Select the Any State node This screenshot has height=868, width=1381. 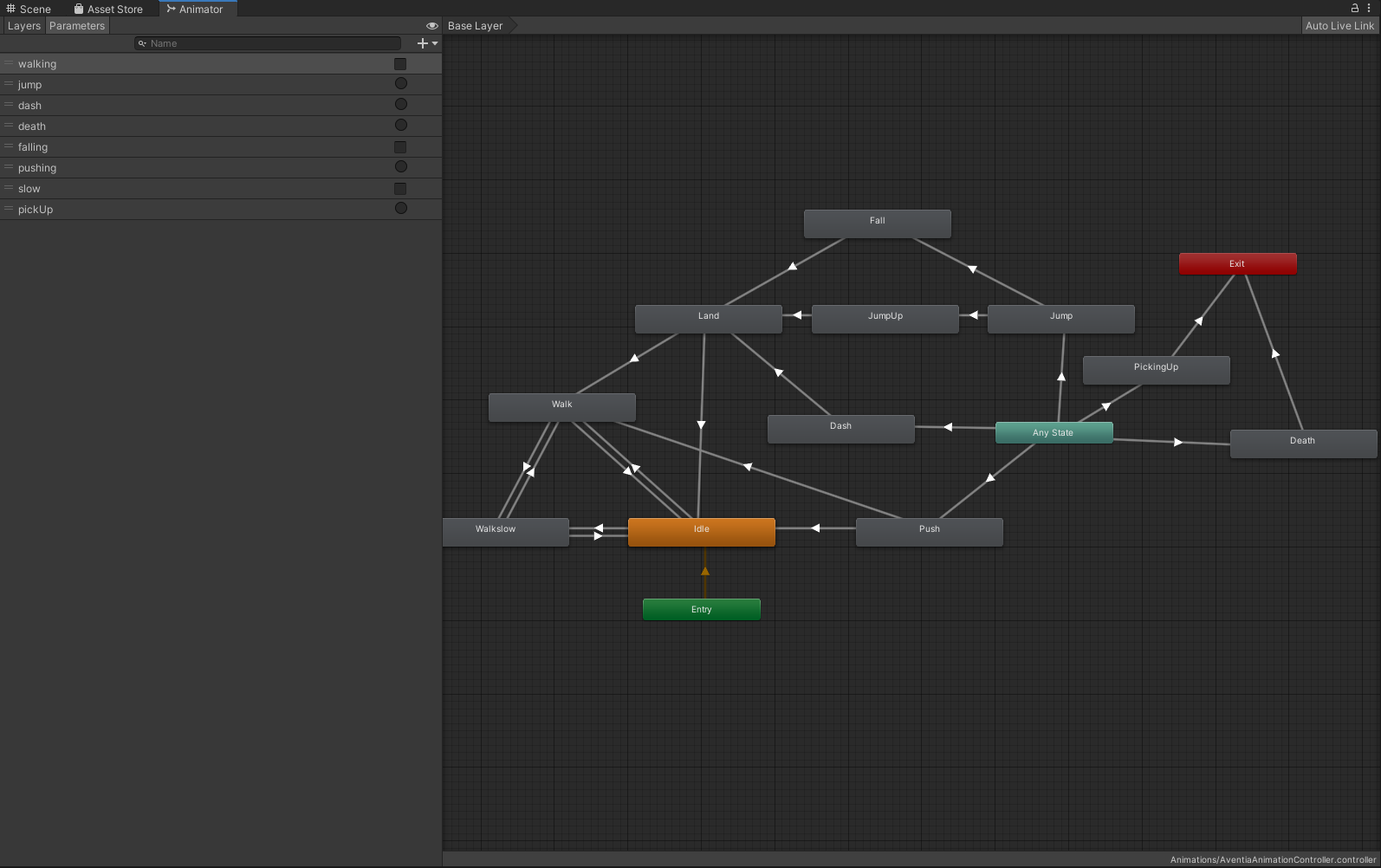1054,433
